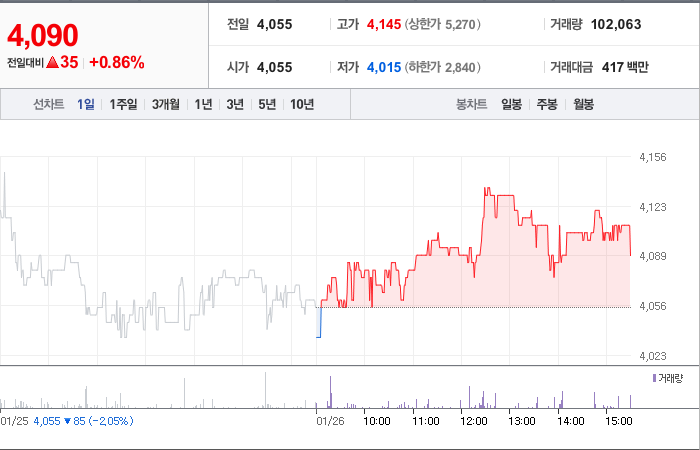Click the 01/26 date axis label
The height and width of the screenshot is (450, 700).
click(x=330, y=421)
